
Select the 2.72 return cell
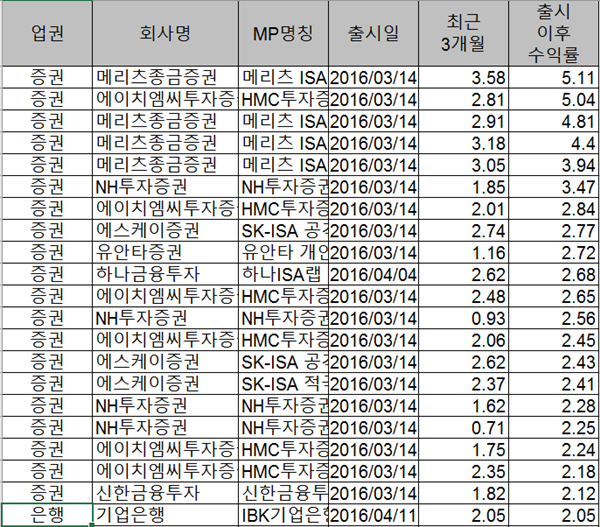(554, 252)
